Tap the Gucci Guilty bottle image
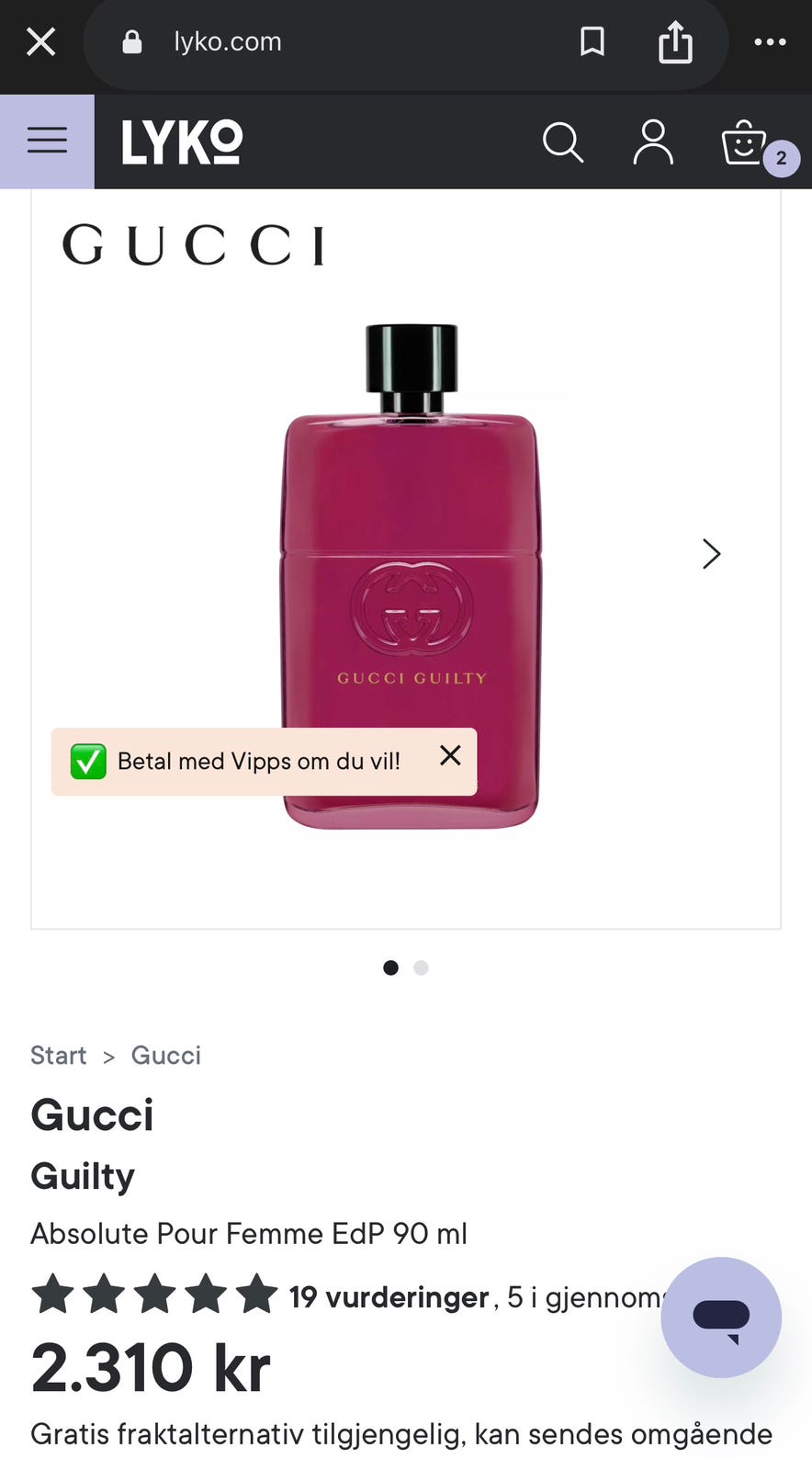This screenshot has height=1470, width=812. [x=411, y=576]
